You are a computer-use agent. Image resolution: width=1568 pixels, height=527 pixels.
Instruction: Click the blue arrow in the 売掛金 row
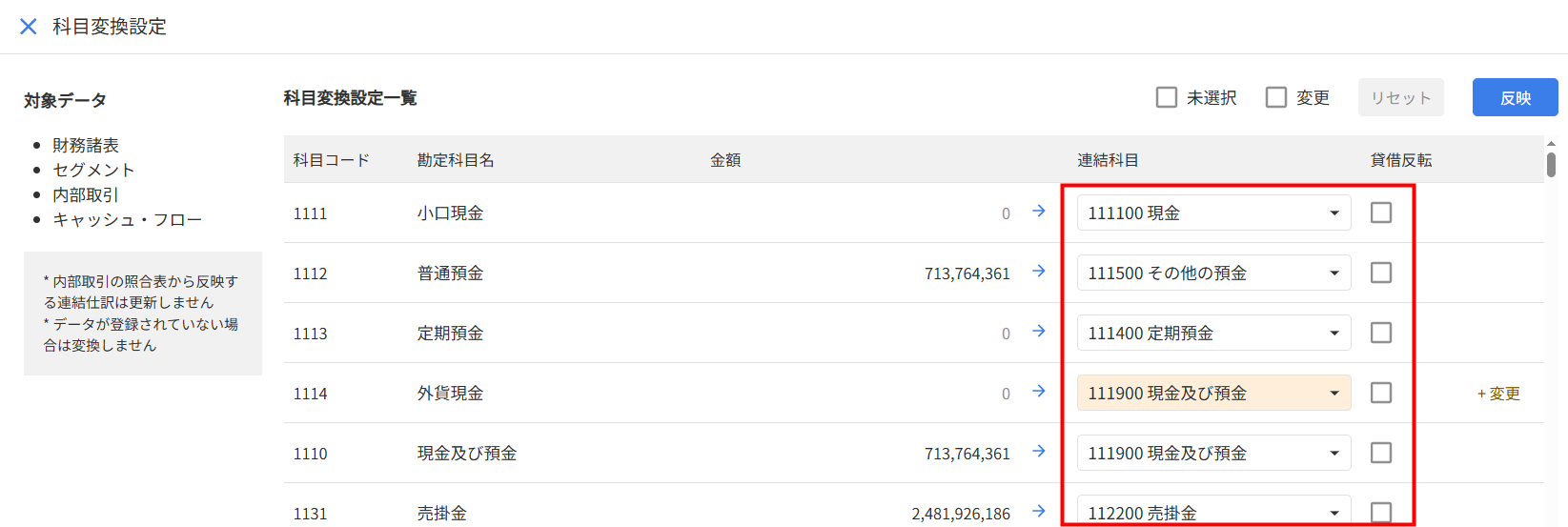coord(1039,512)
